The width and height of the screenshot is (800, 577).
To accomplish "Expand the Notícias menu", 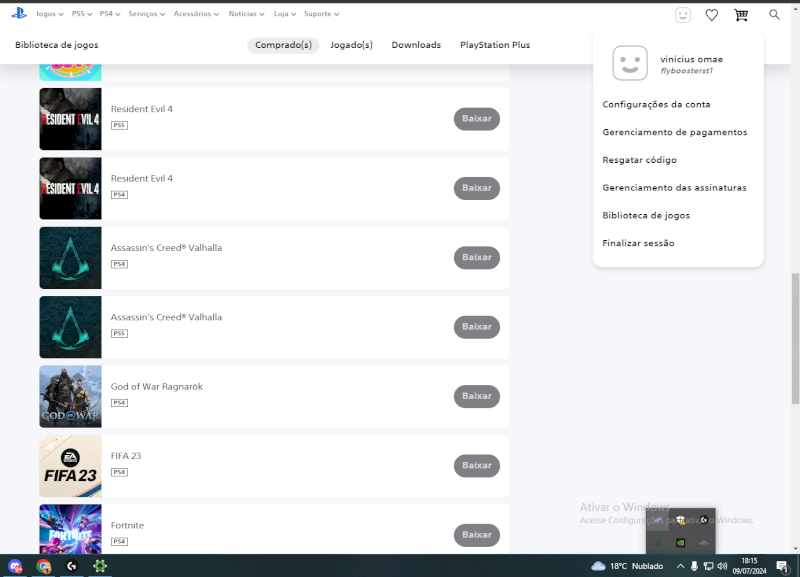I will coord(246,14).
